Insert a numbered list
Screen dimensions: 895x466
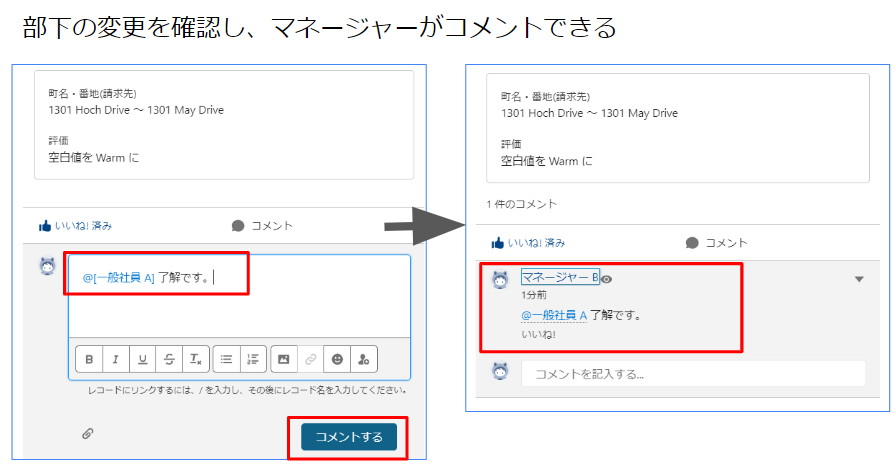click(253, 359)
